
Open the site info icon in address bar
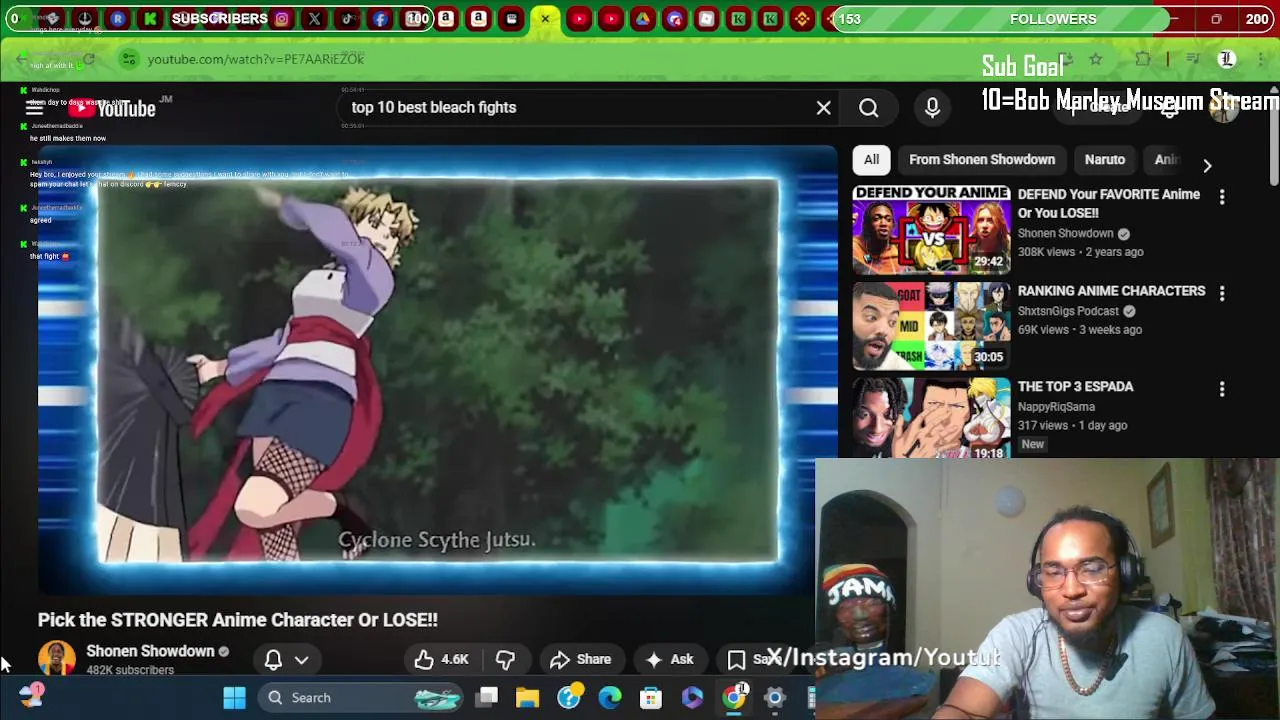click(129, 59)
